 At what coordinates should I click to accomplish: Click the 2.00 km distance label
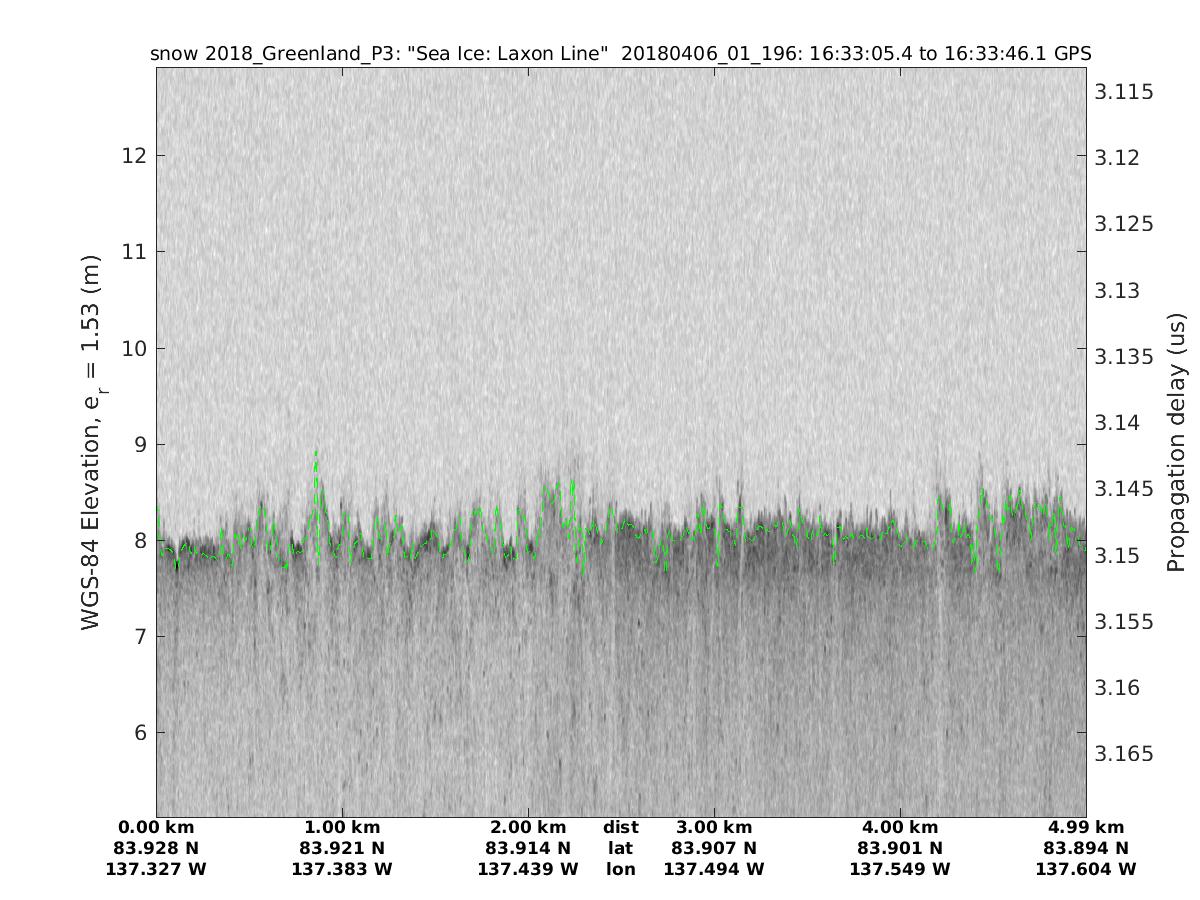(528, 828)
